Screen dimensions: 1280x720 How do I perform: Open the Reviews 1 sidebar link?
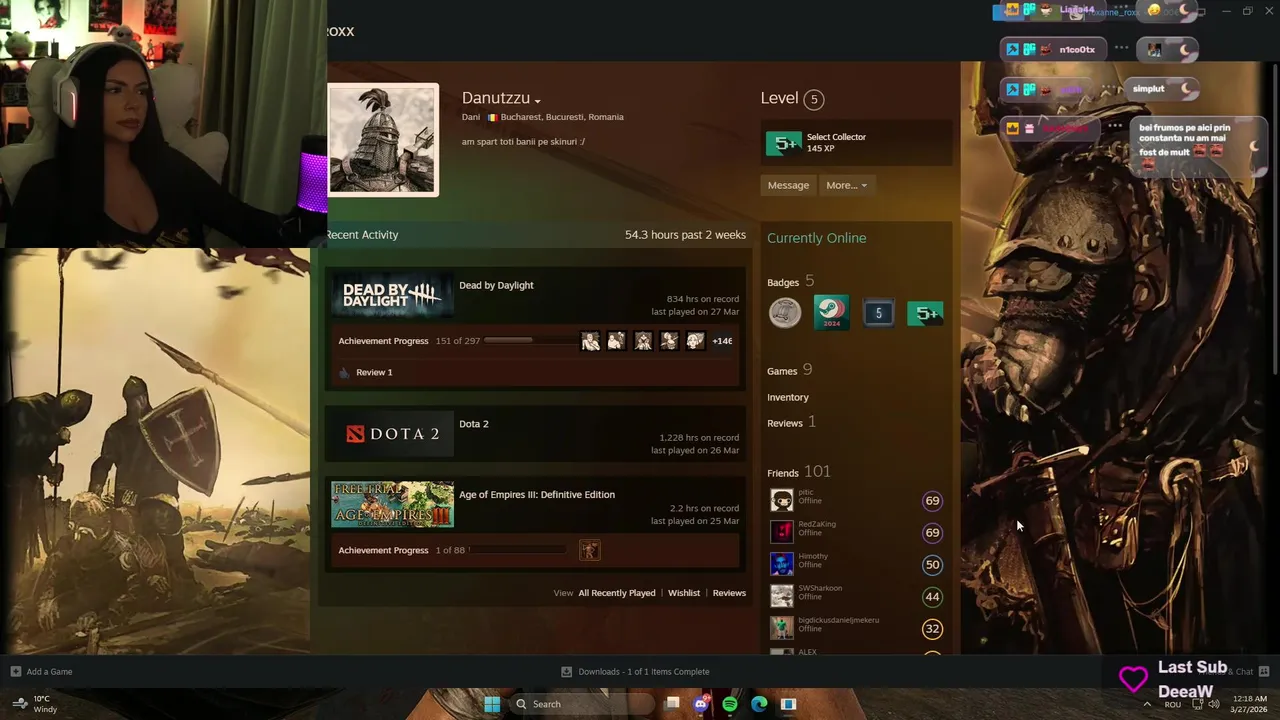[791, 423]
